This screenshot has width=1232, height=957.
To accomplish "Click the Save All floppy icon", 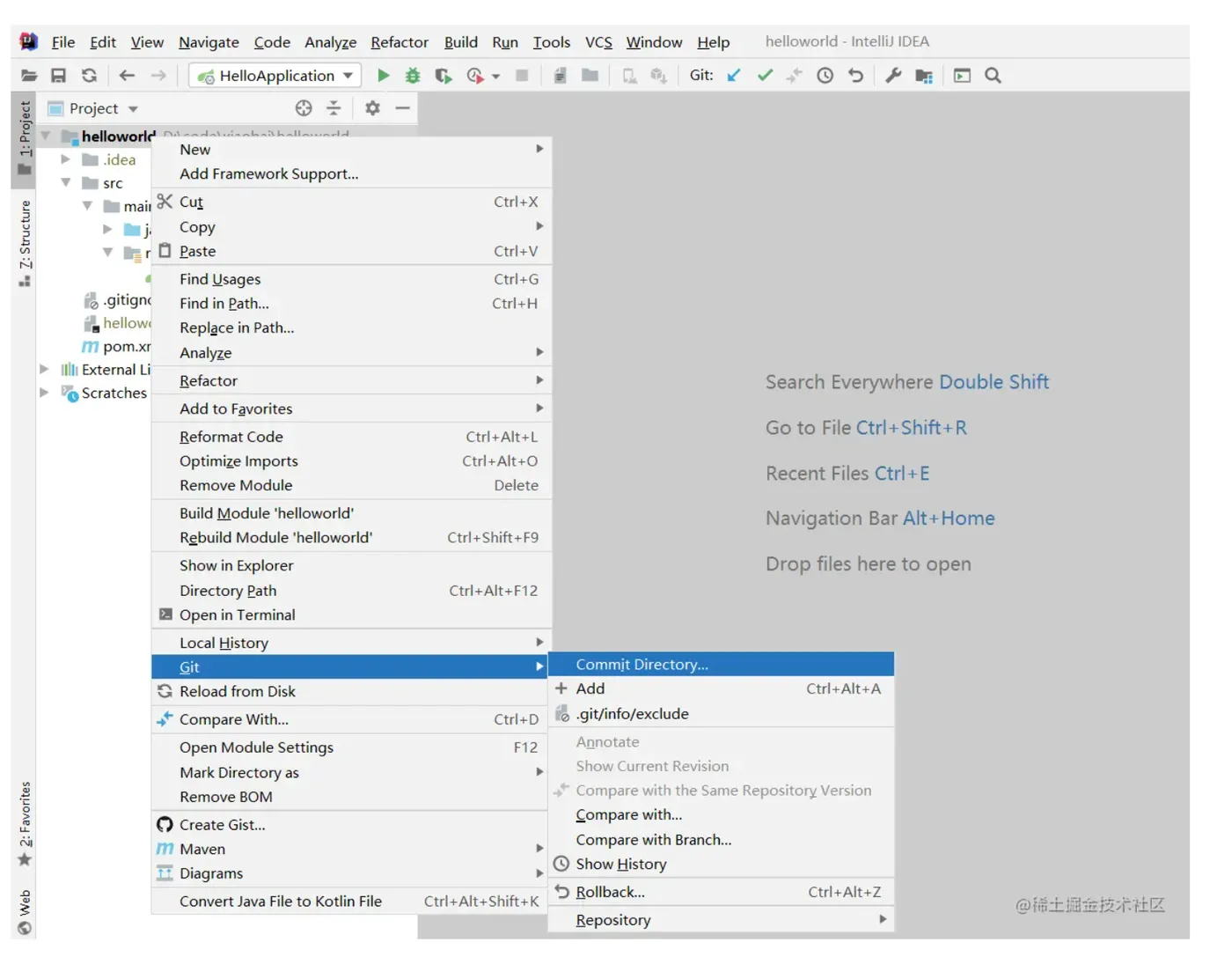I will pyautogui.click(x=59, y=76).
